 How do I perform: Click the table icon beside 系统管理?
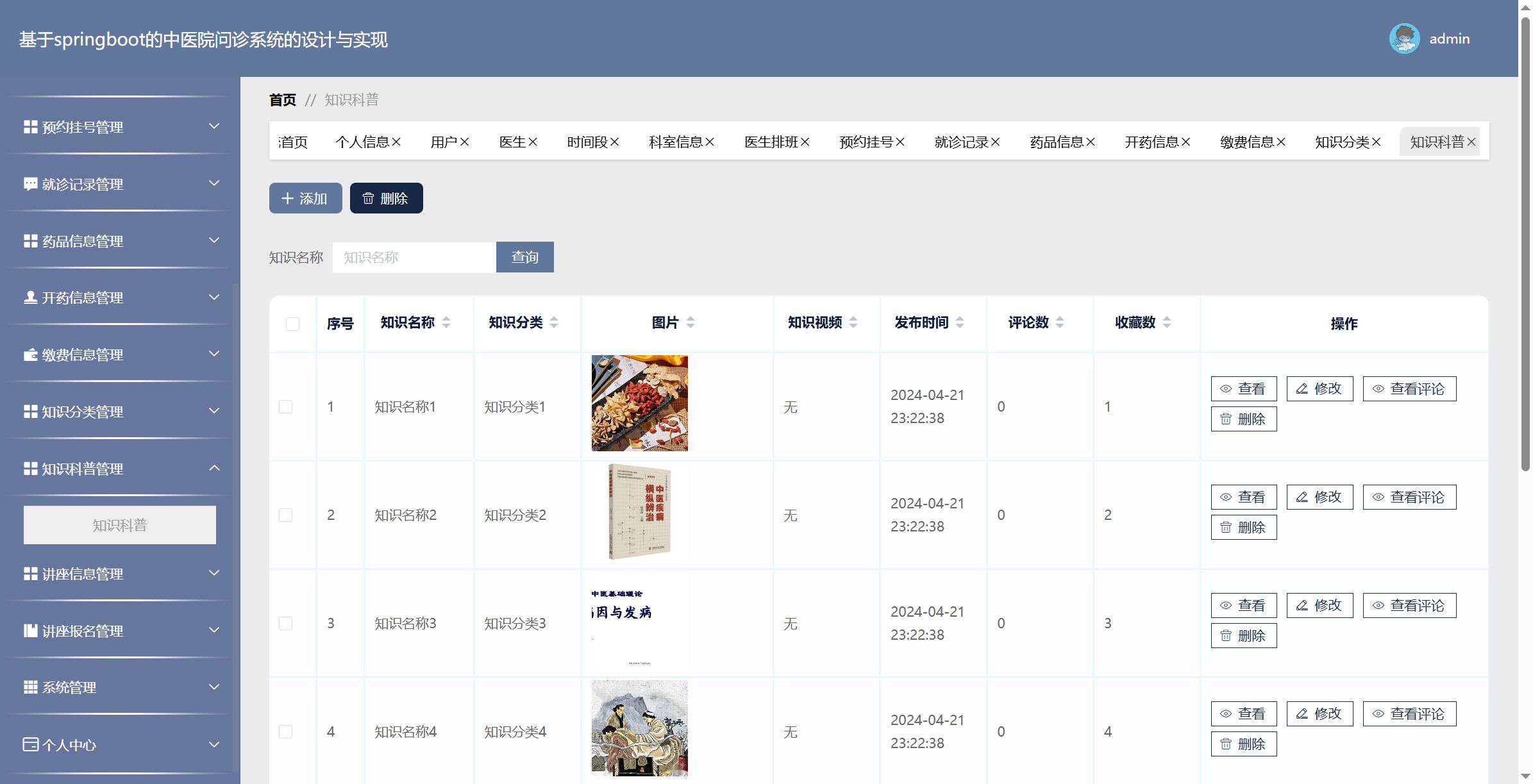[30, 687]
